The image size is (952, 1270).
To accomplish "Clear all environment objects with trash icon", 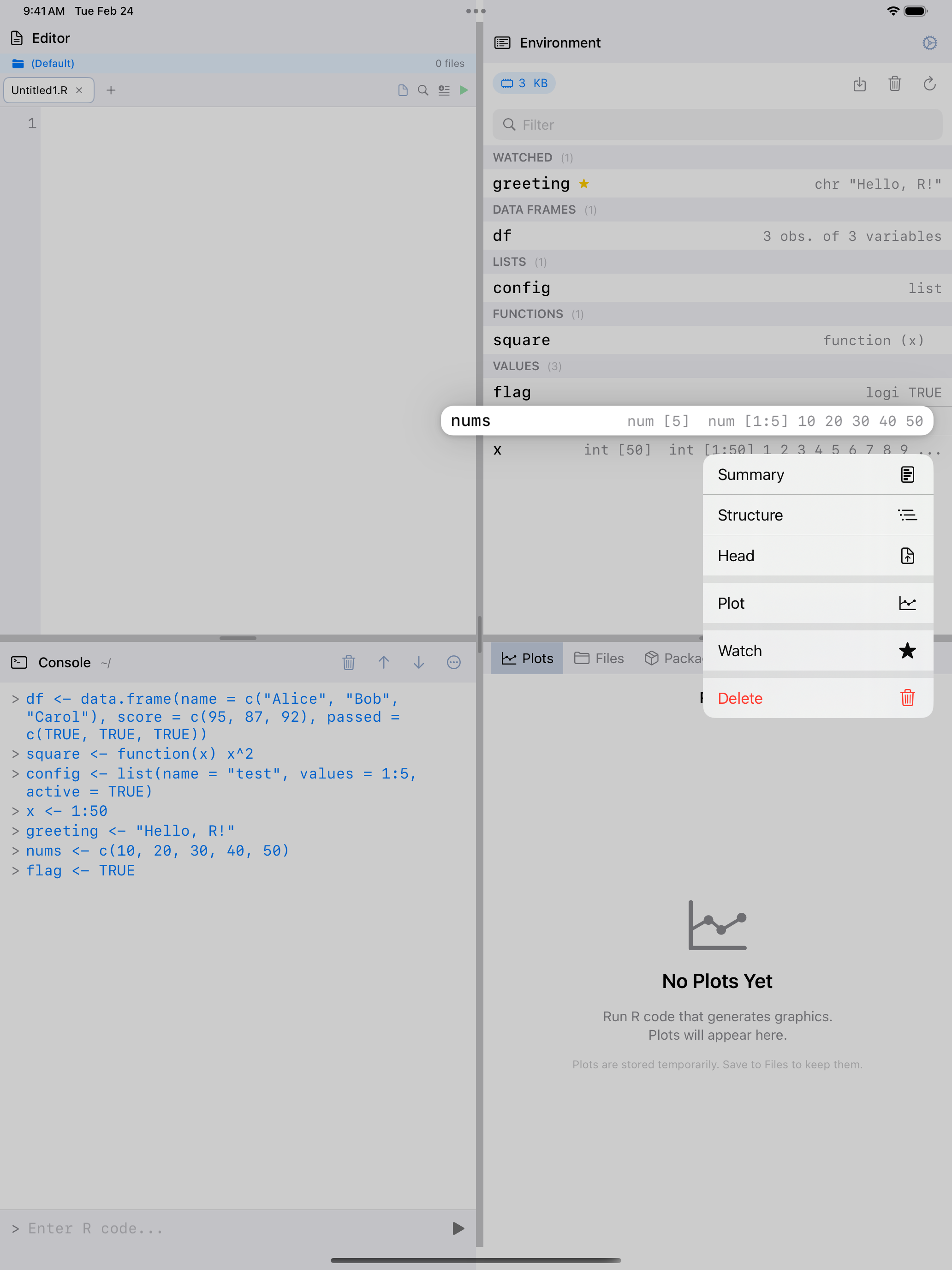I will pyautogui.click(x=895, y=84).
